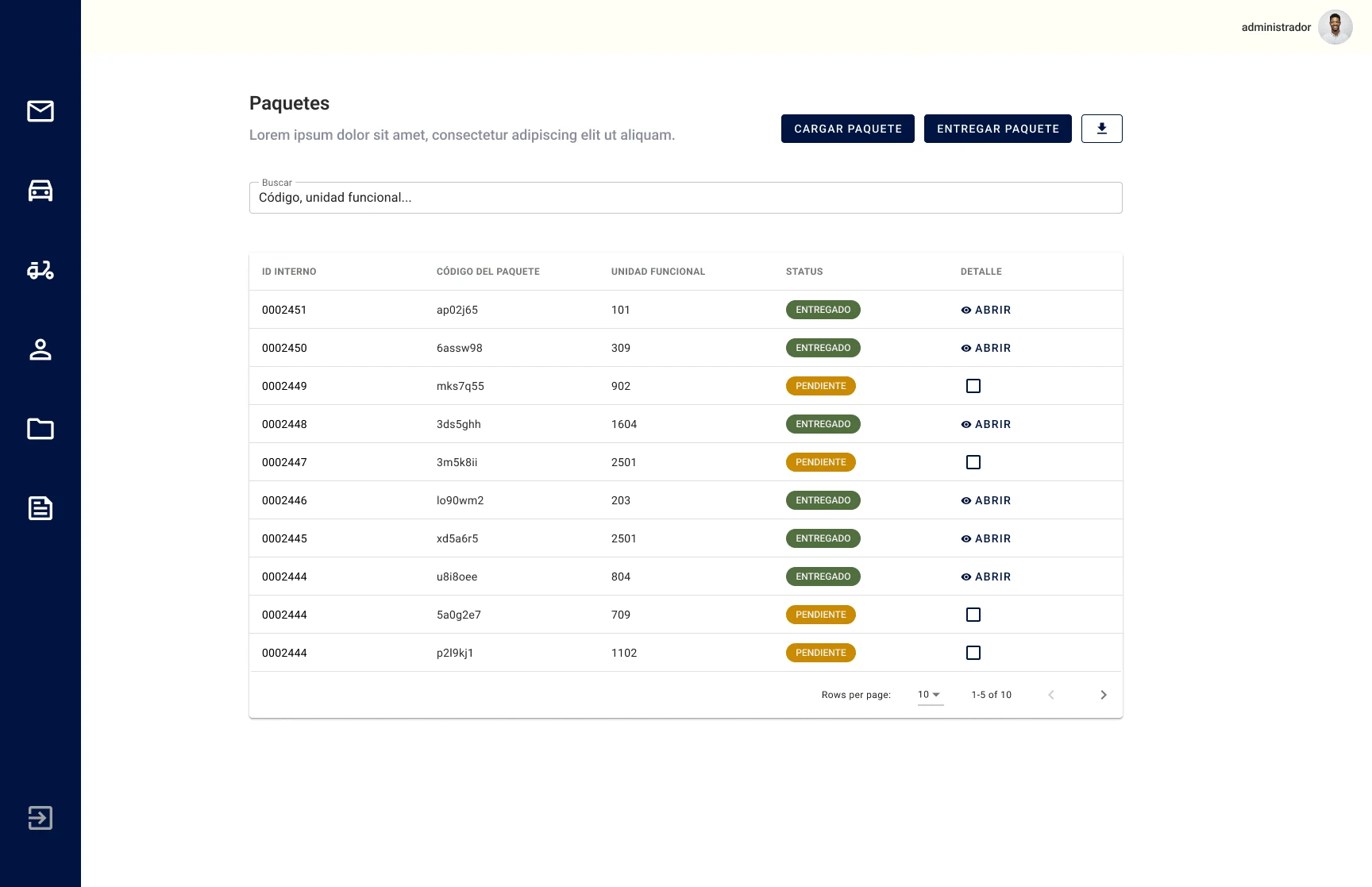1372x887 pixels.
Task: Click the download icon button
Action: [x=1101, y=129]
